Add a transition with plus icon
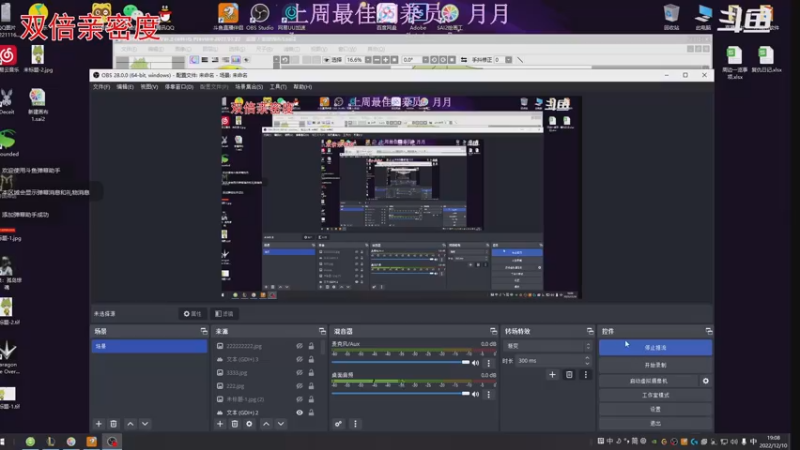This screenshot has height=450, width=800. (x=552, y=375)
